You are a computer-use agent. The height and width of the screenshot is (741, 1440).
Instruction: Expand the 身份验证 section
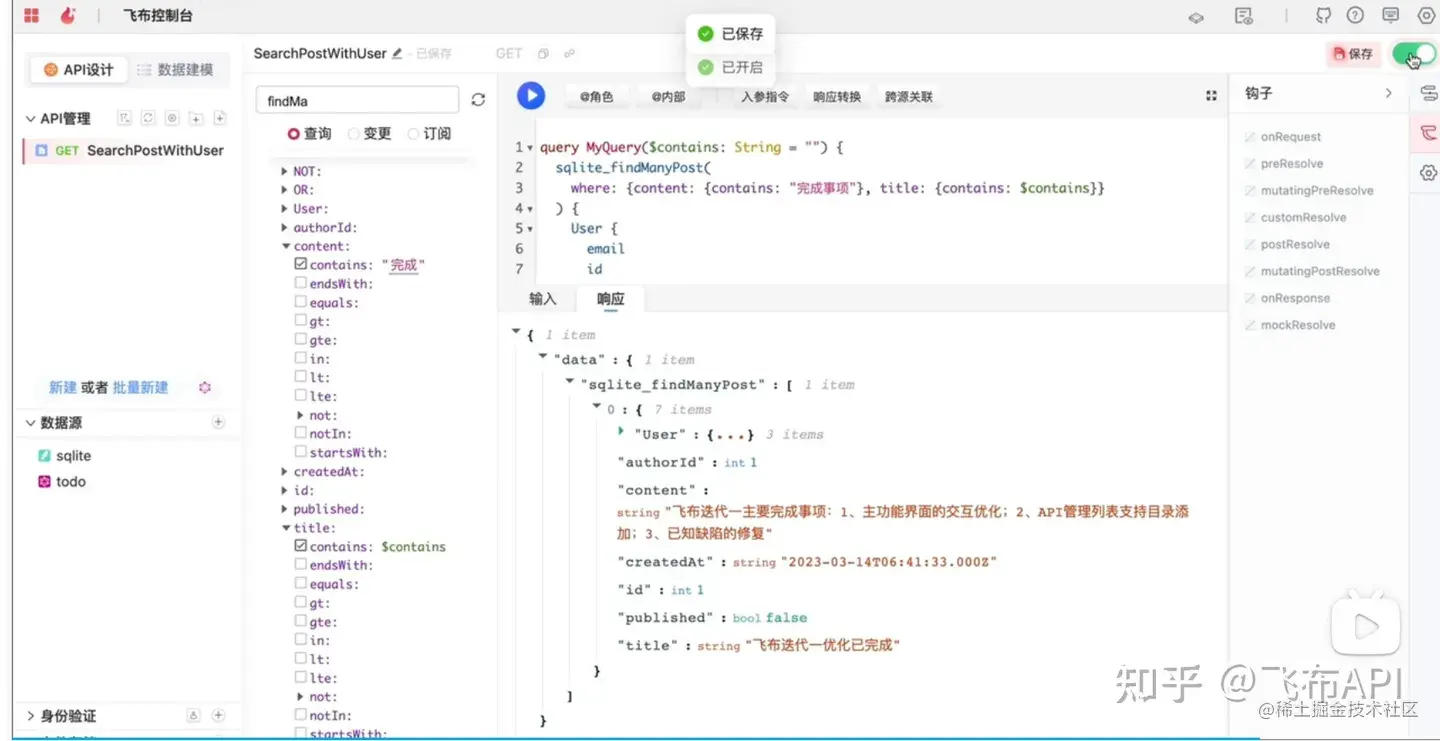click(31, 716)
